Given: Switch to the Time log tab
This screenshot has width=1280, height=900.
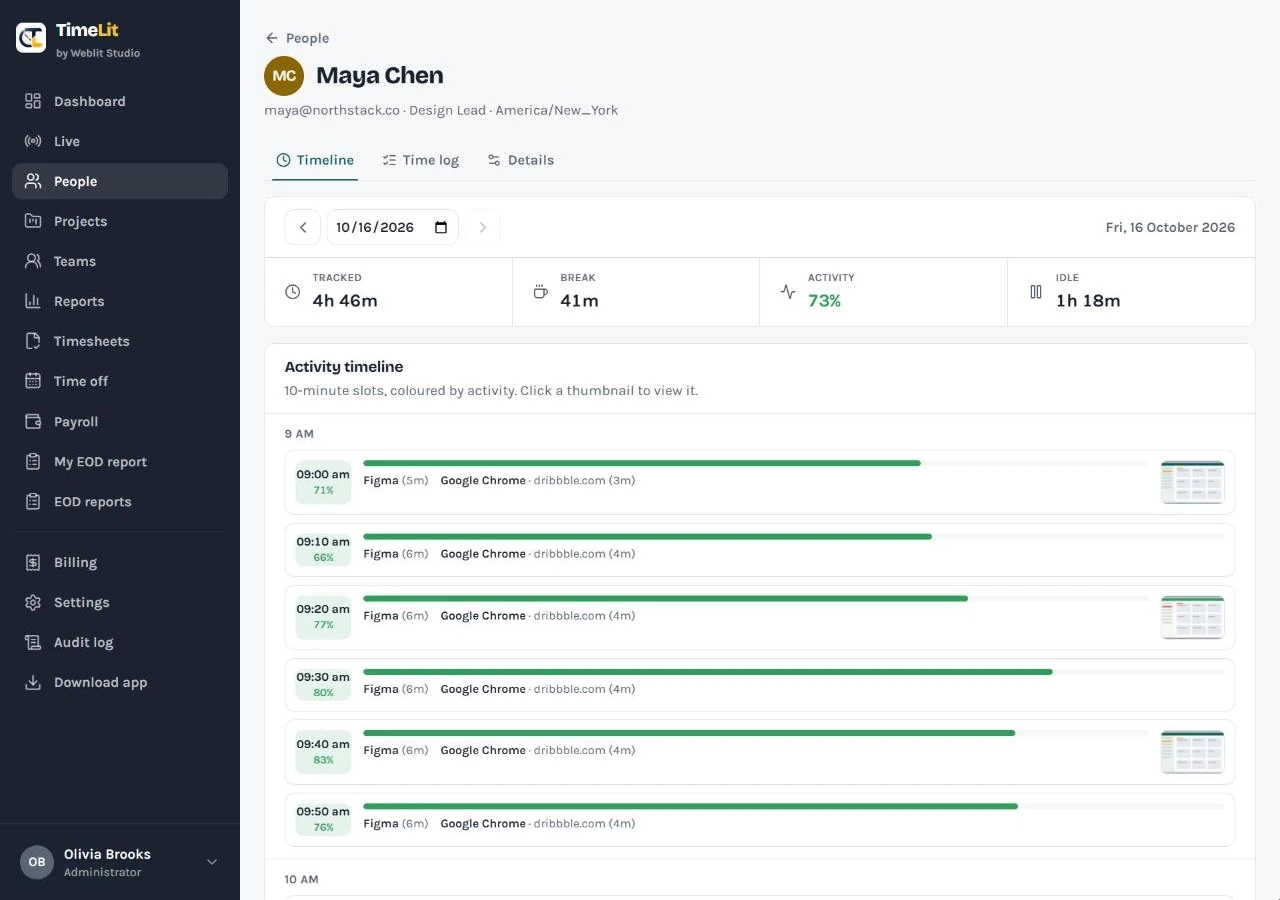Looking at the screenshot, I should (x=421, y=160).
